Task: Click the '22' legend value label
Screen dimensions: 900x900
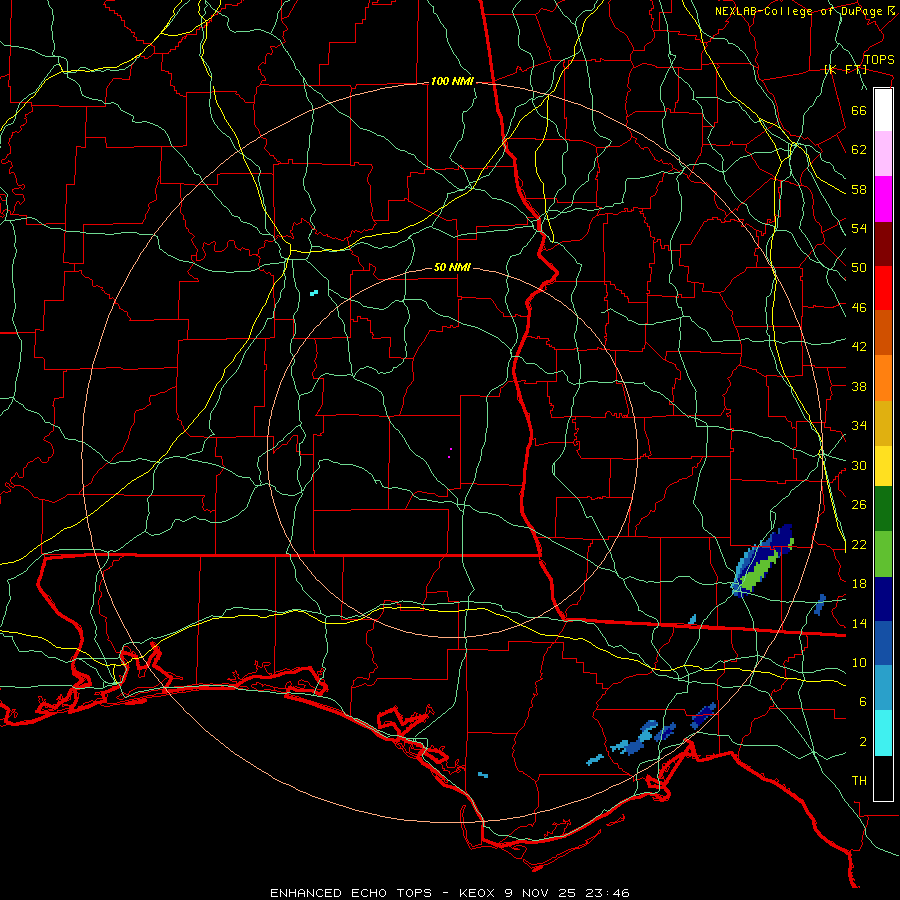Action: pos(859,544)
